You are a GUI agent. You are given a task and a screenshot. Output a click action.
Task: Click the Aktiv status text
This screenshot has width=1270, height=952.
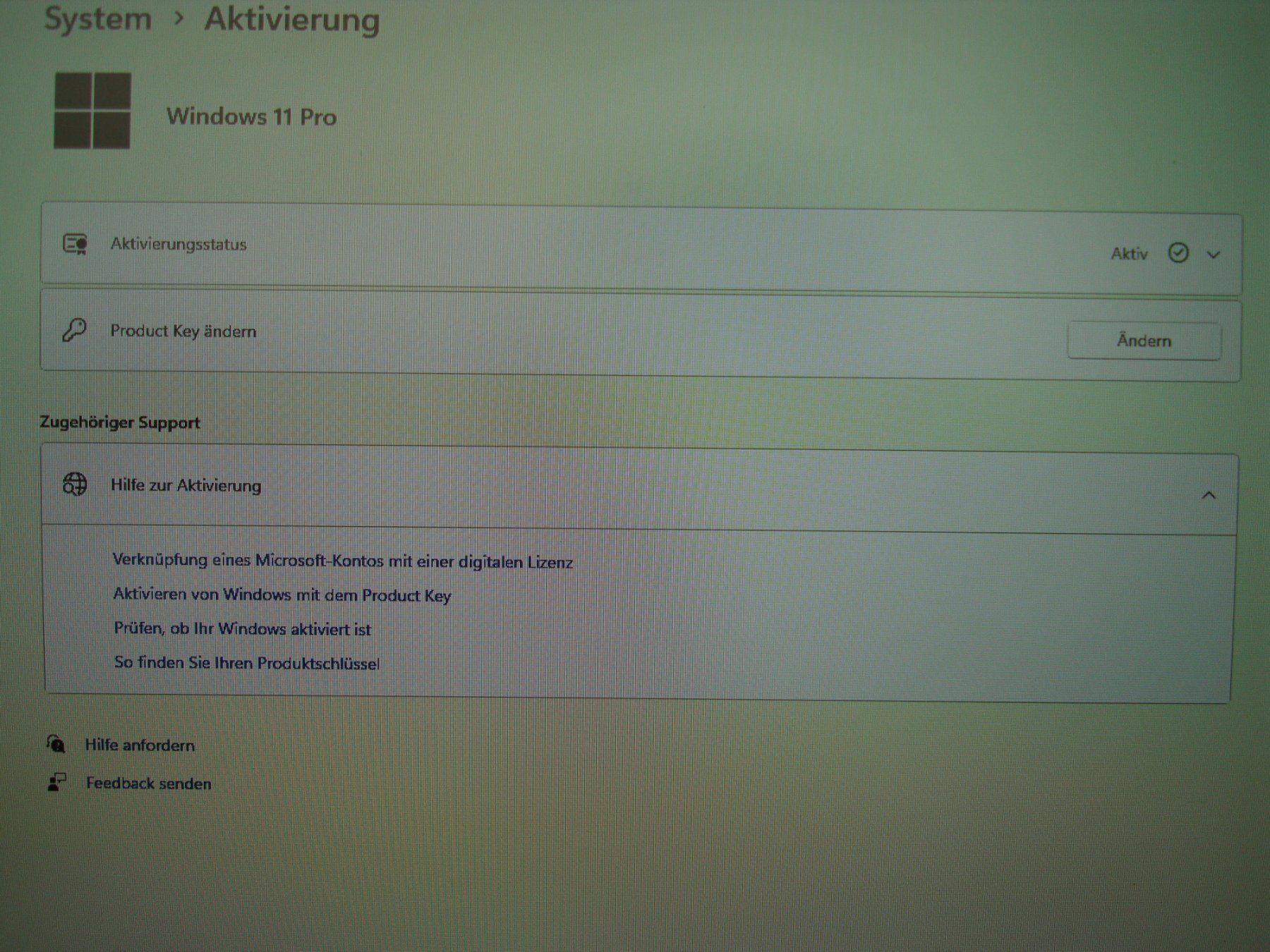click(x=1129, y=254)
